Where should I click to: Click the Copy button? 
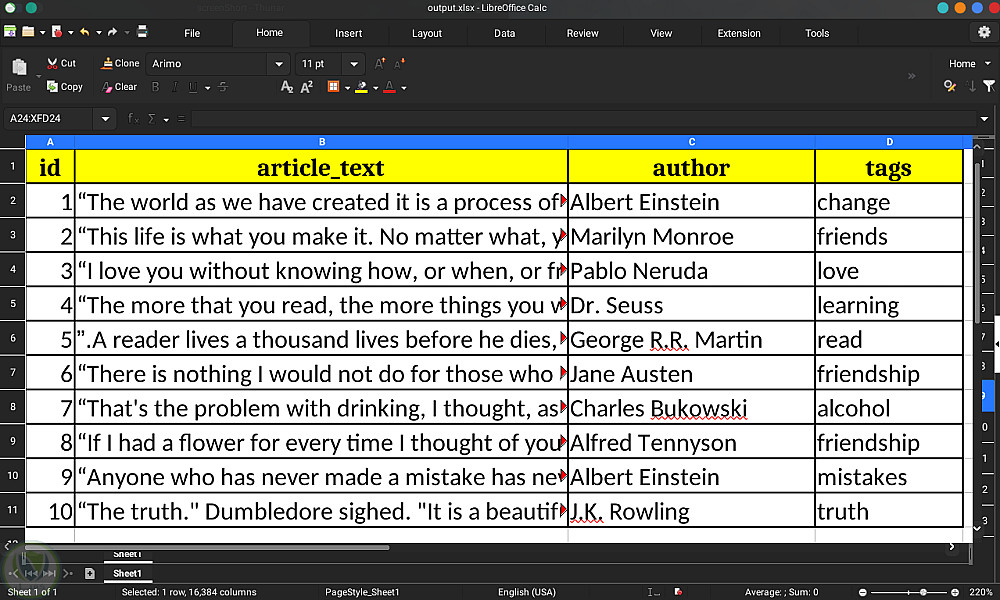(64, 87)
